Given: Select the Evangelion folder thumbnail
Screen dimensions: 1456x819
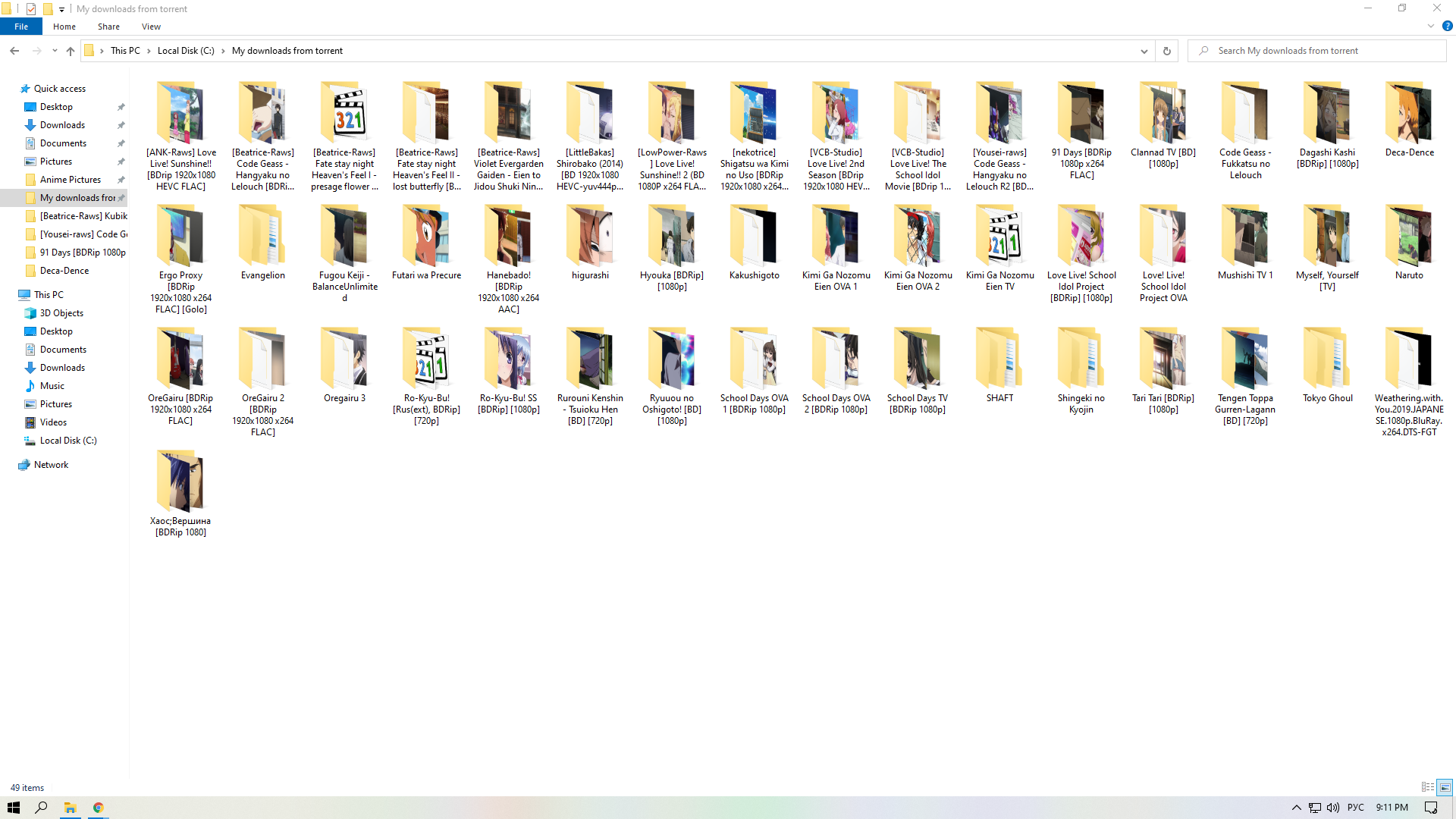Looking at the screenshot, I should [262, 237].
